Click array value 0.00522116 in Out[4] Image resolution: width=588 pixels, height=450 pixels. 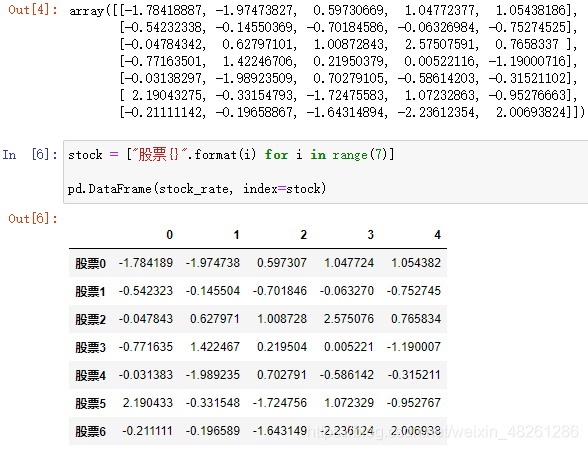pyautogui.click(x=440, y=62)
